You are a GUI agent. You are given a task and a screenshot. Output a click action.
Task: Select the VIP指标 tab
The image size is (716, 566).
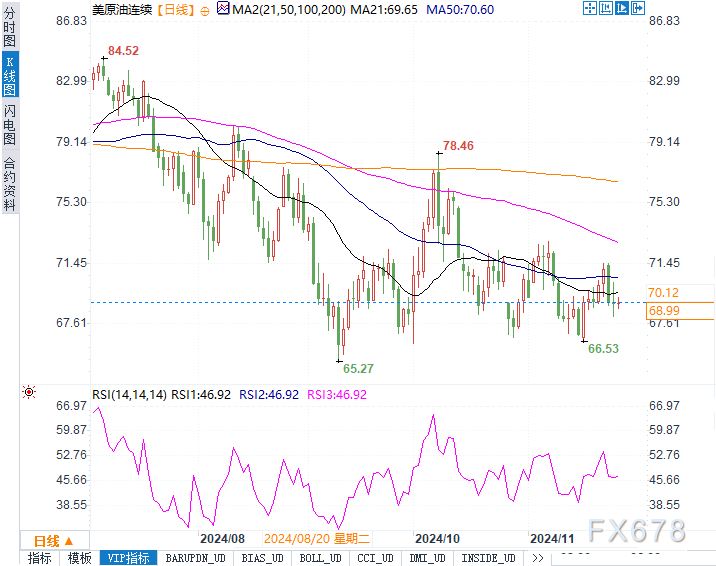pyautogui.click(x=128, y=558)
